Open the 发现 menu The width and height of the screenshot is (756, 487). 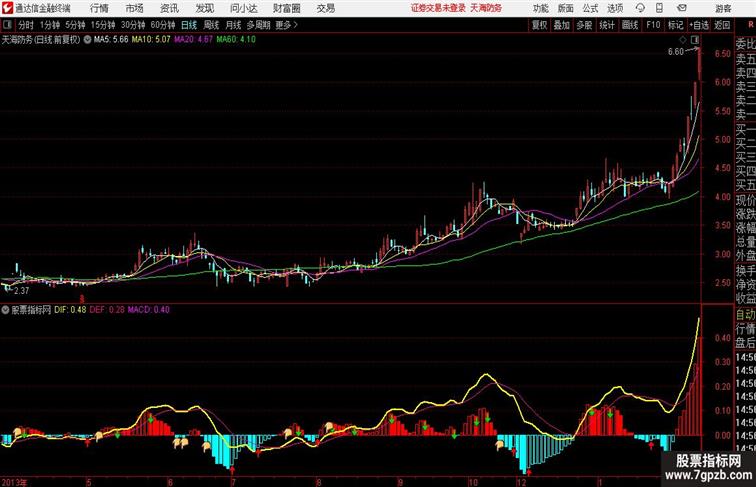click(x=204, y=8)
